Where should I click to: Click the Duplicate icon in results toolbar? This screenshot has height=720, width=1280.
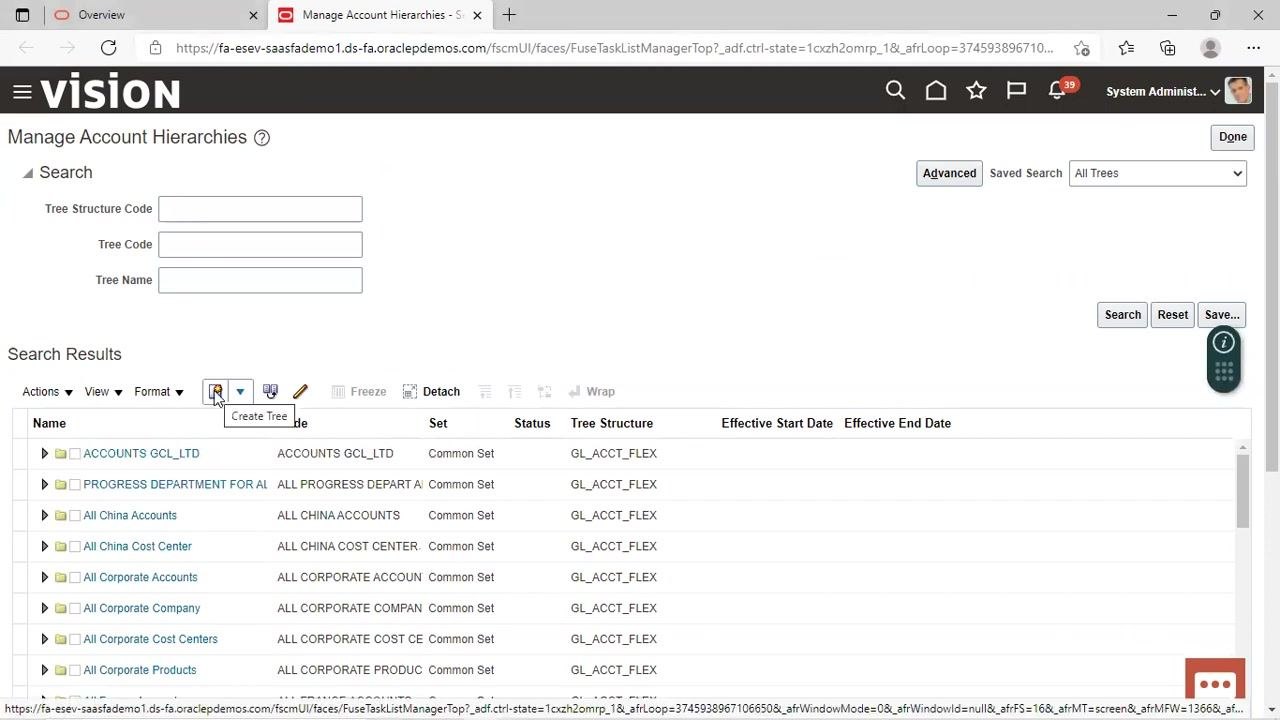pyautogui.click(x=270, y=392)
